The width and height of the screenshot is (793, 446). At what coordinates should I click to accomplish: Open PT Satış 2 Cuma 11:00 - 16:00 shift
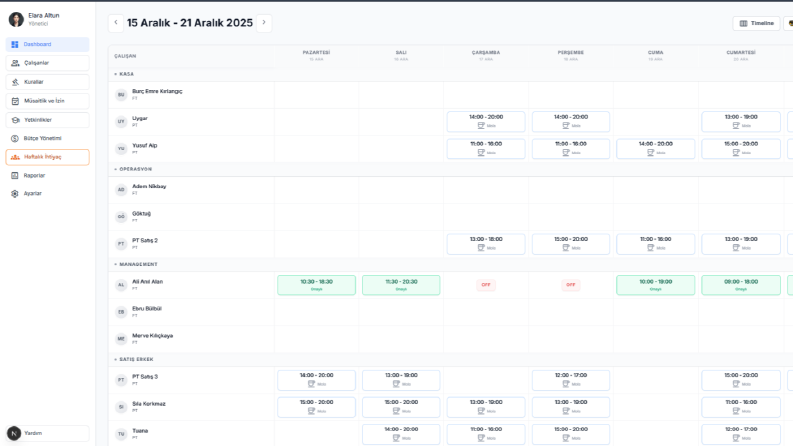point(655,244)
